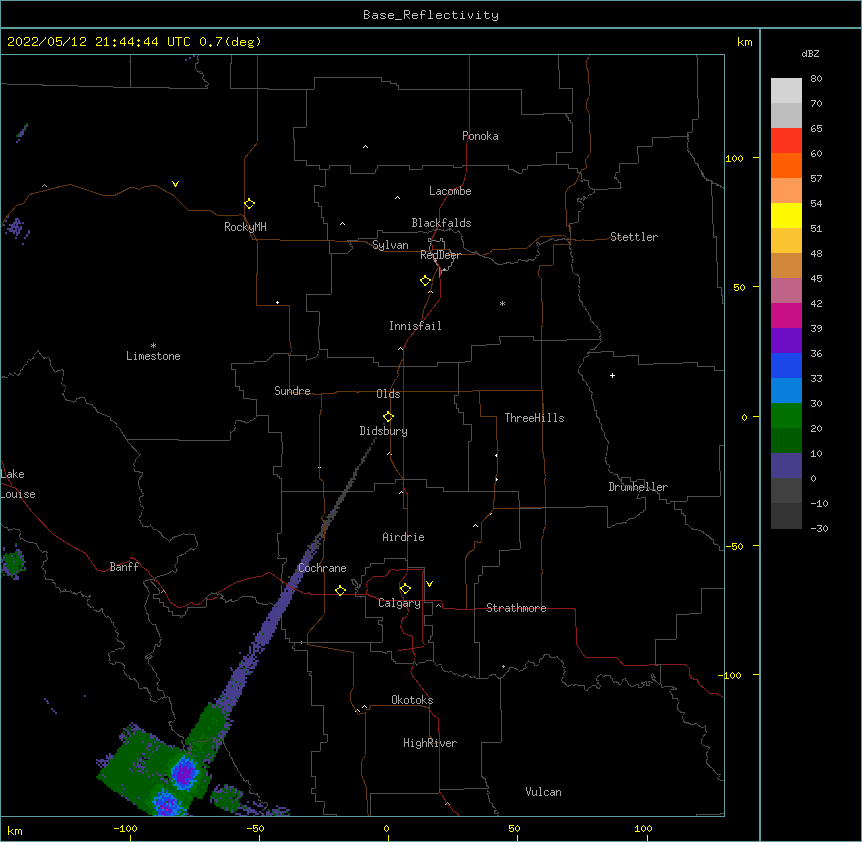Click the -100 tick on the bottom axis
Viewport: 862px width, 842px height.
pos(125,828)
